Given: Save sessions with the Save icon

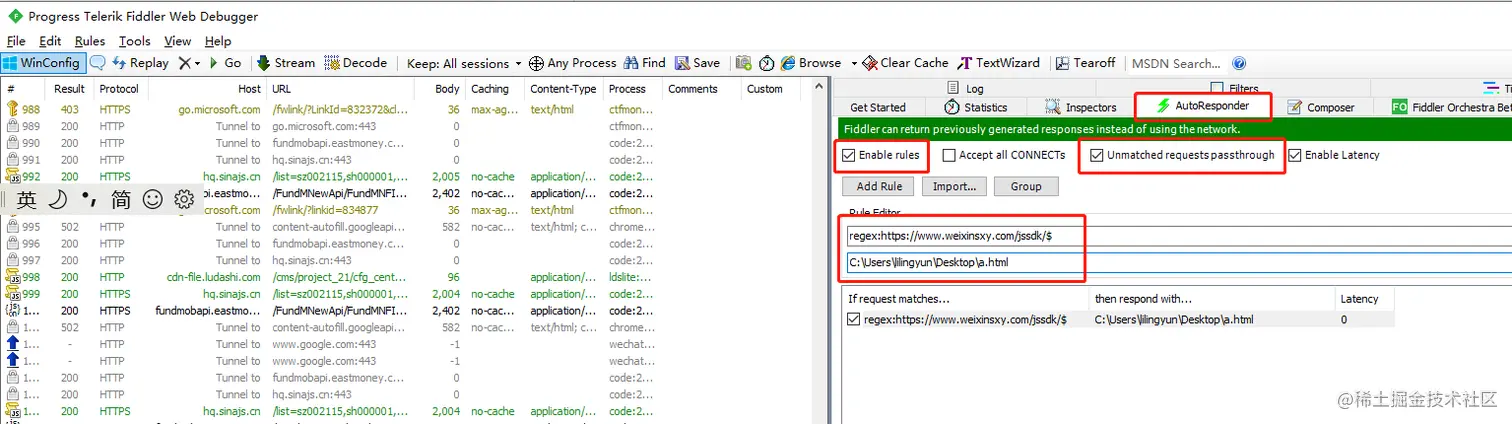Looking at the screenshot, I should tap(697, 62).
